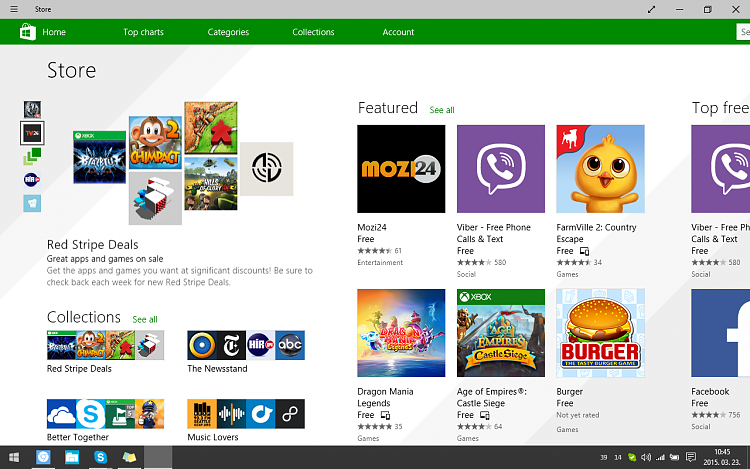Open the Windows Start button
This screenshot has height=469, width=750.
point(14,458)
